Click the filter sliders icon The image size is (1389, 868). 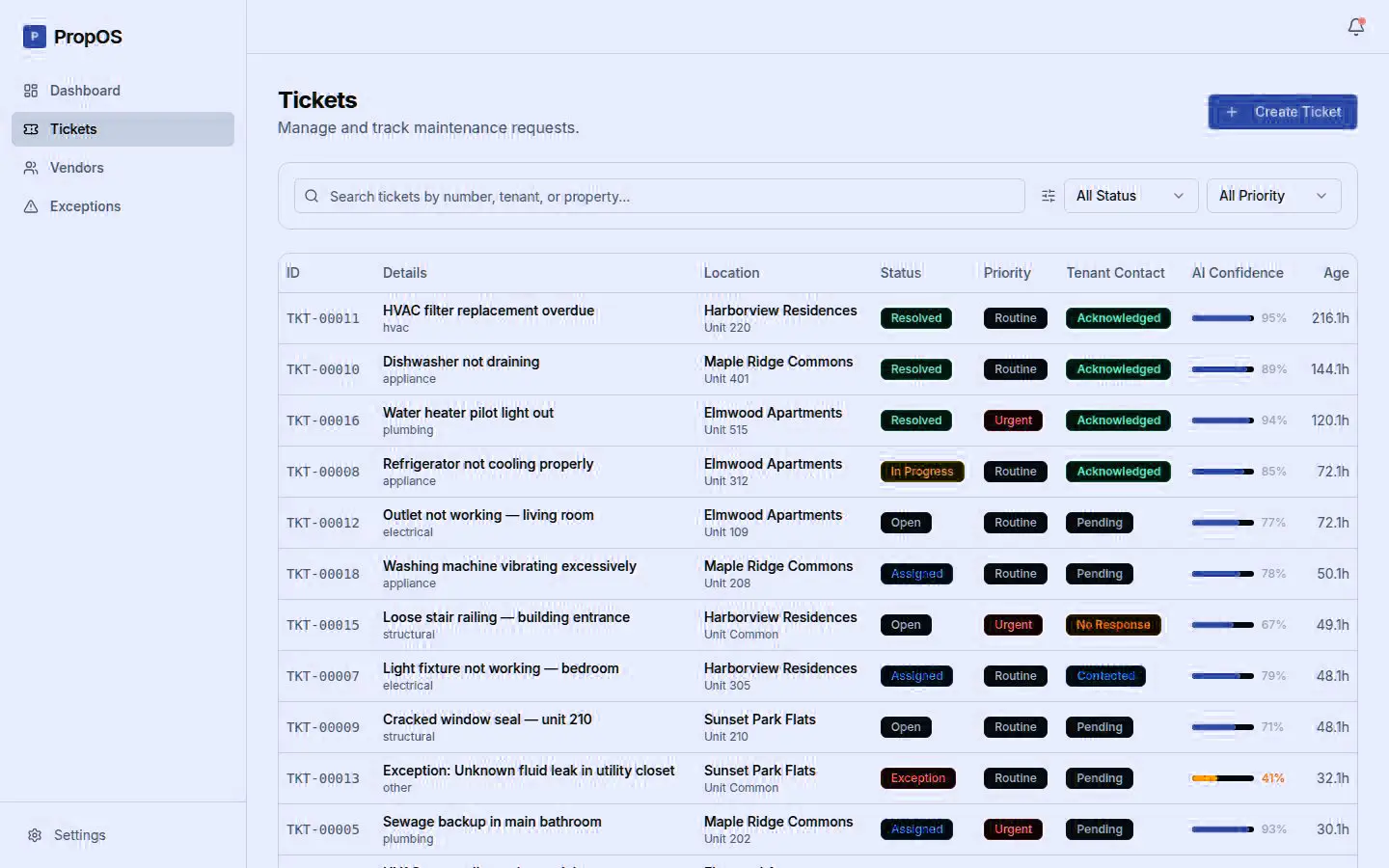[1049, 196]
